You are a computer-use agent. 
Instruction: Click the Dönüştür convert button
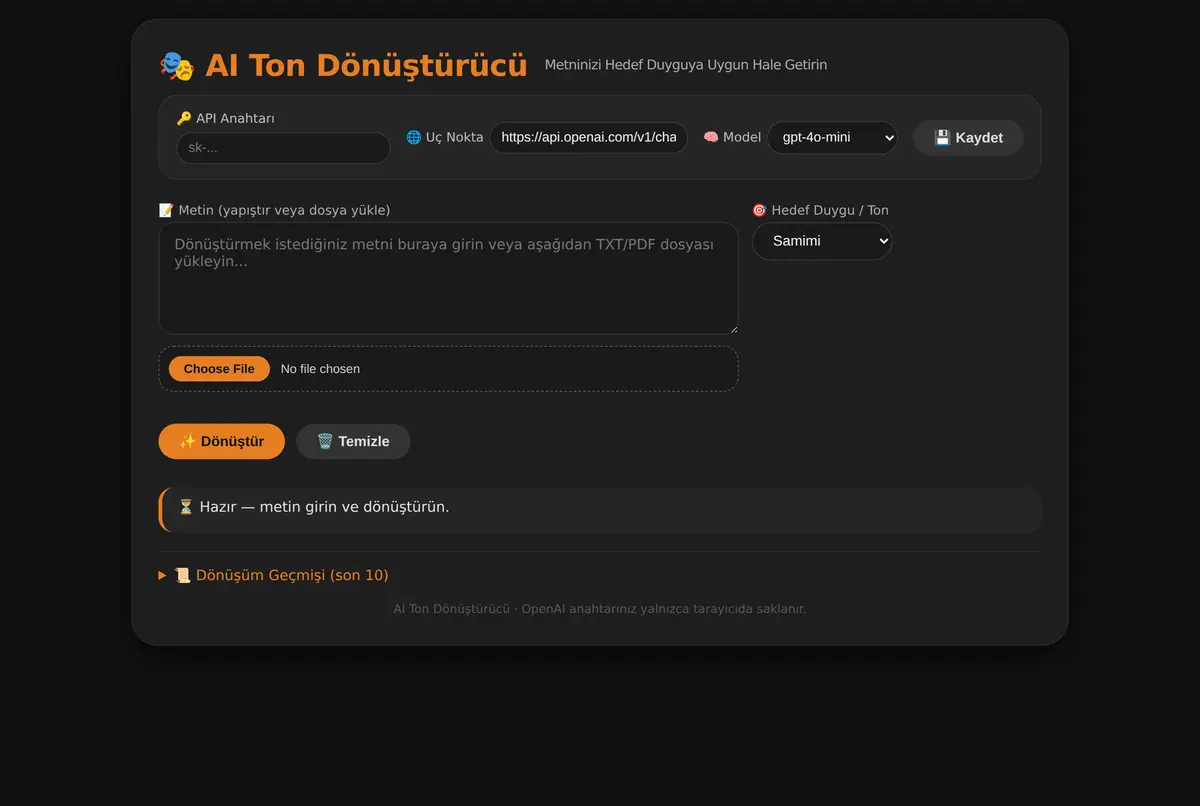tap(222, 441)
